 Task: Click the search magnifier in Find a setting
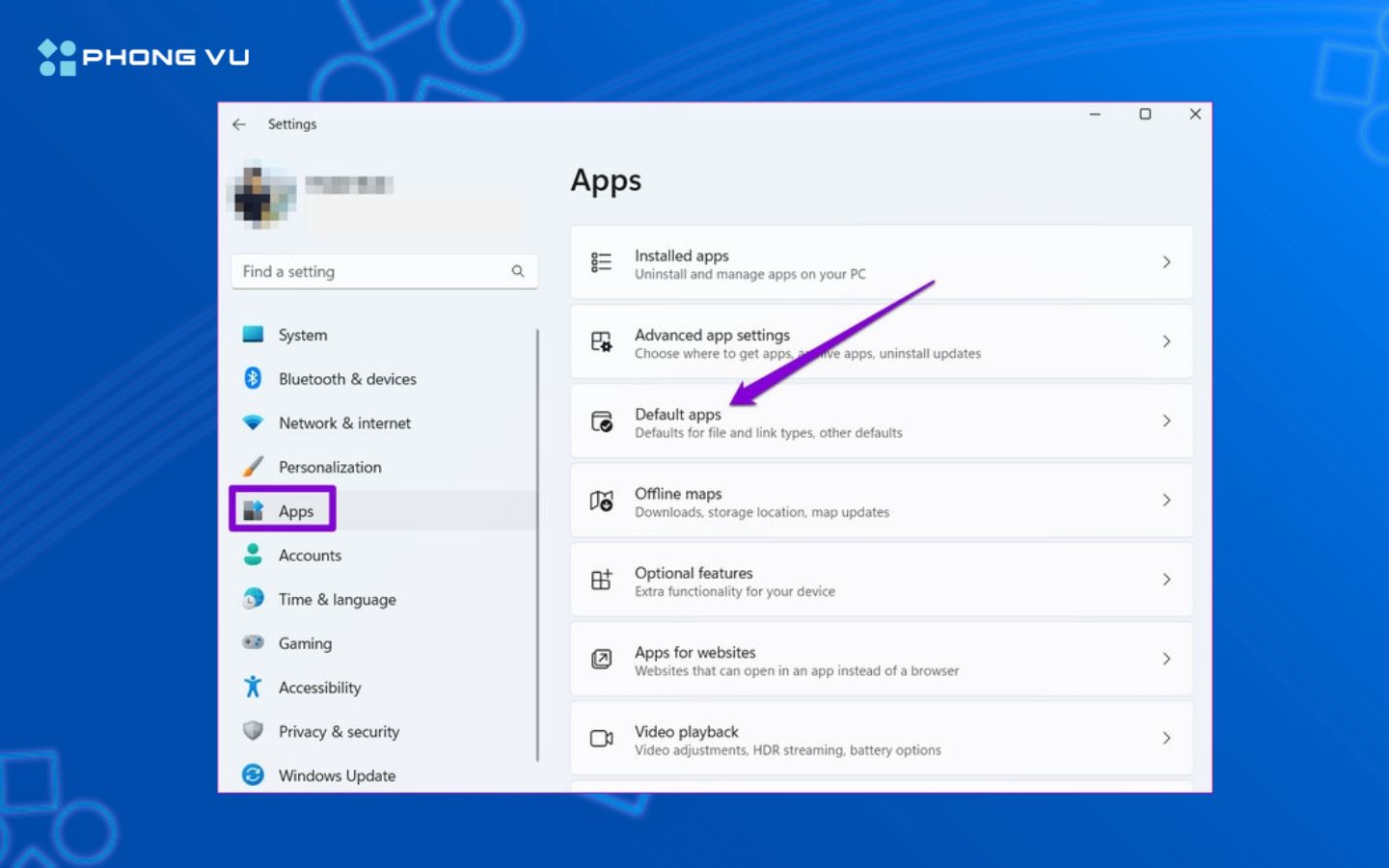tap(518, 271)
